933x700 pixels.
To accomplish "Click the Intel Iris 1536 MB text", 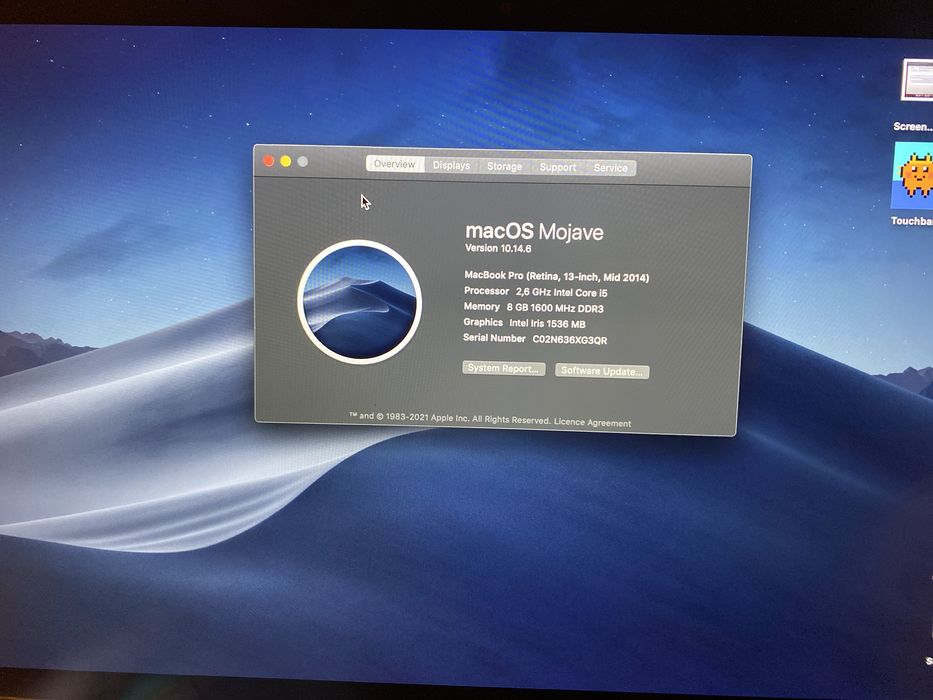I will click(547, 324).
